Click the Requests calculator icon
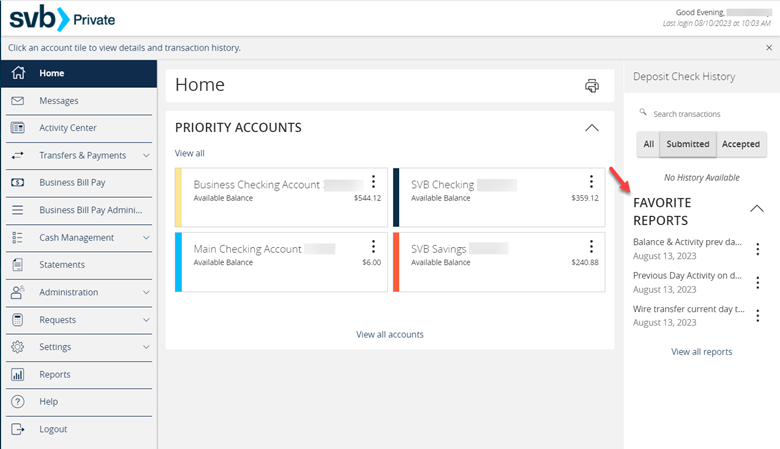This screenshot has width=780, height=449. 17,319
